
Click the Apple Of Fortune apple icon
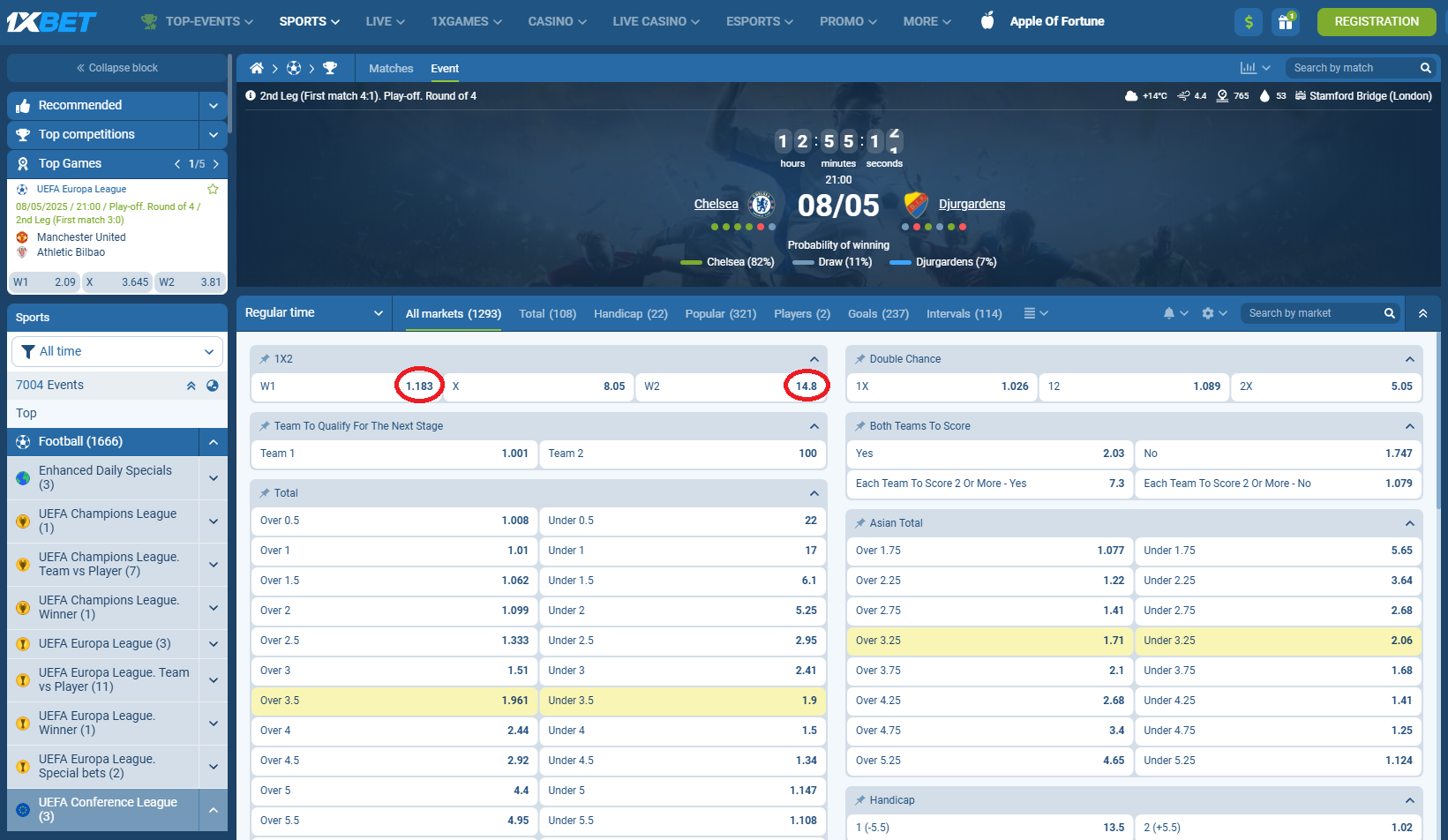[987, 20]
